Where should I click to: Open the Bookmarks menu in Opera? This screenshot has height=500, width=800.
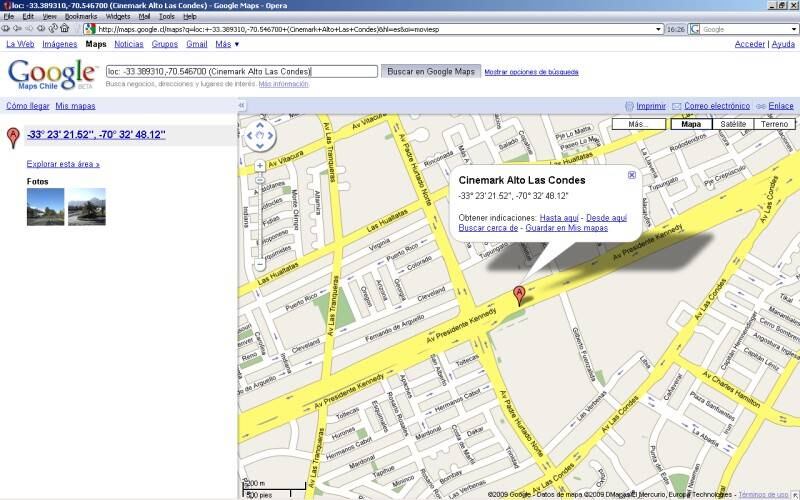(x=81, y=17)
